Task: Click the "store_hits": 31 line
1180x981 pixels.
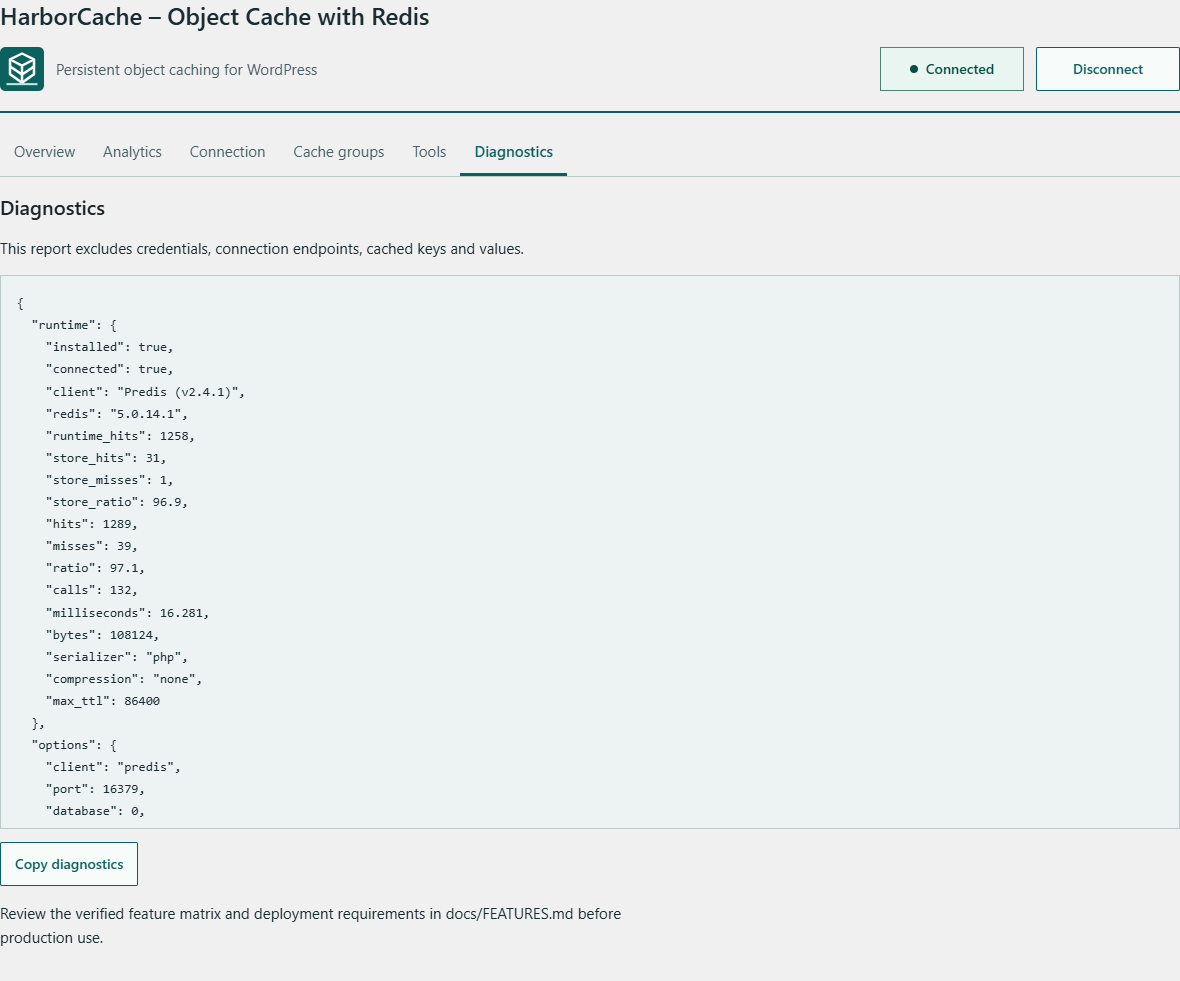Action: coord(106,458)
